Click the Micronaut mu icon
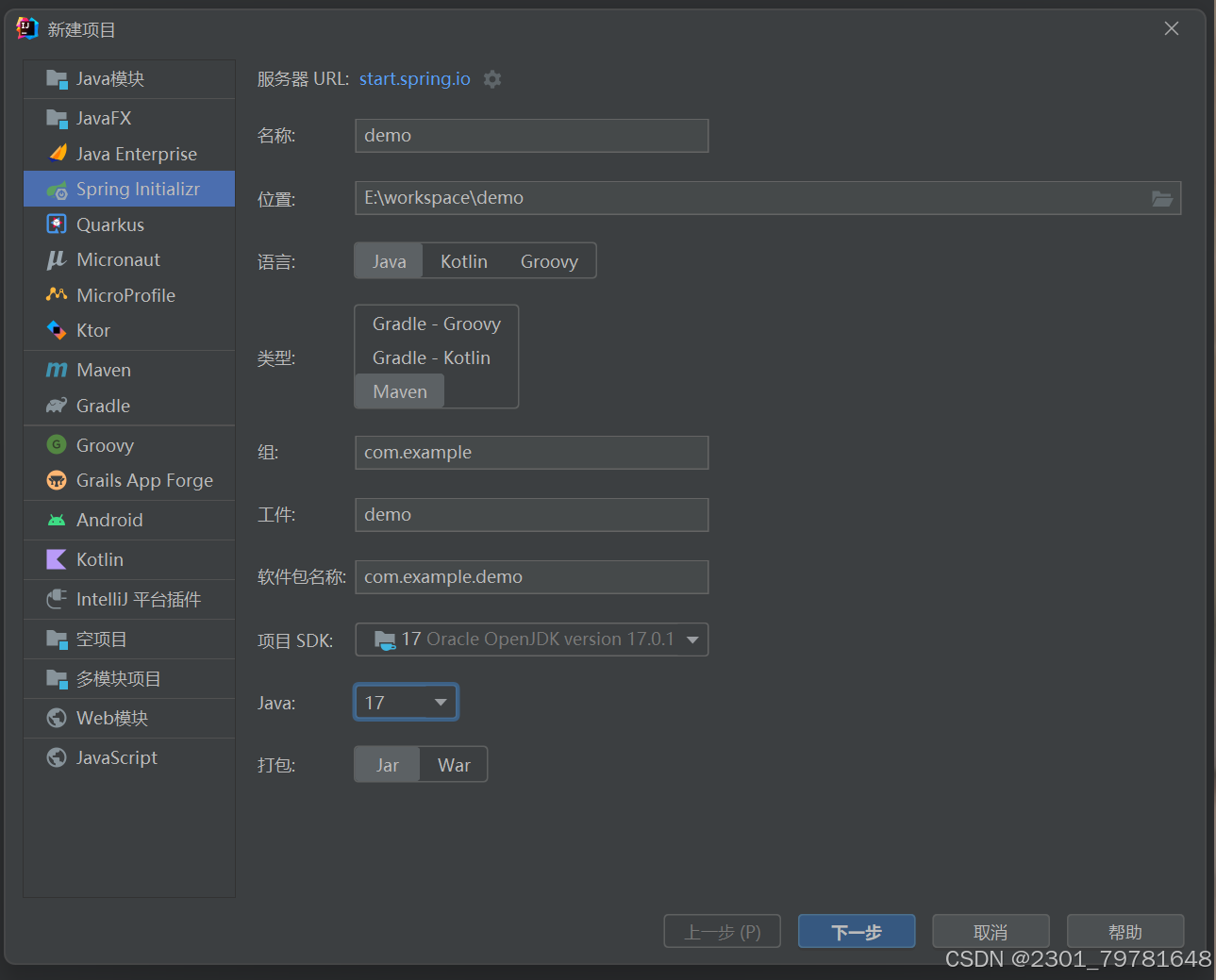Screen dimensions: 1216x980 click(57, 259)
